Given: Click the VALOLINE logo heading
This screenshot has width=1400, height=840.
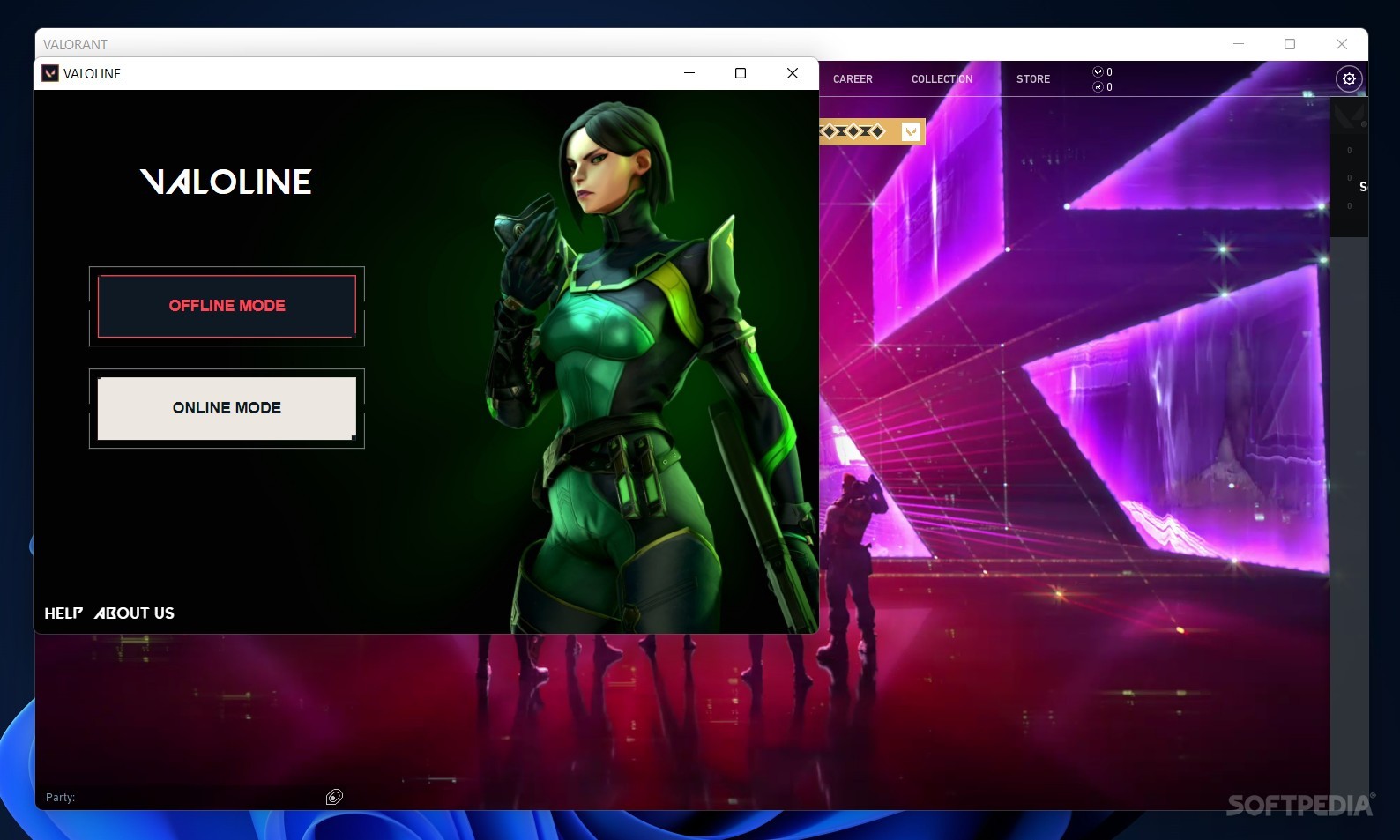Looking at the screenshot, I should (x=226, y=182).
